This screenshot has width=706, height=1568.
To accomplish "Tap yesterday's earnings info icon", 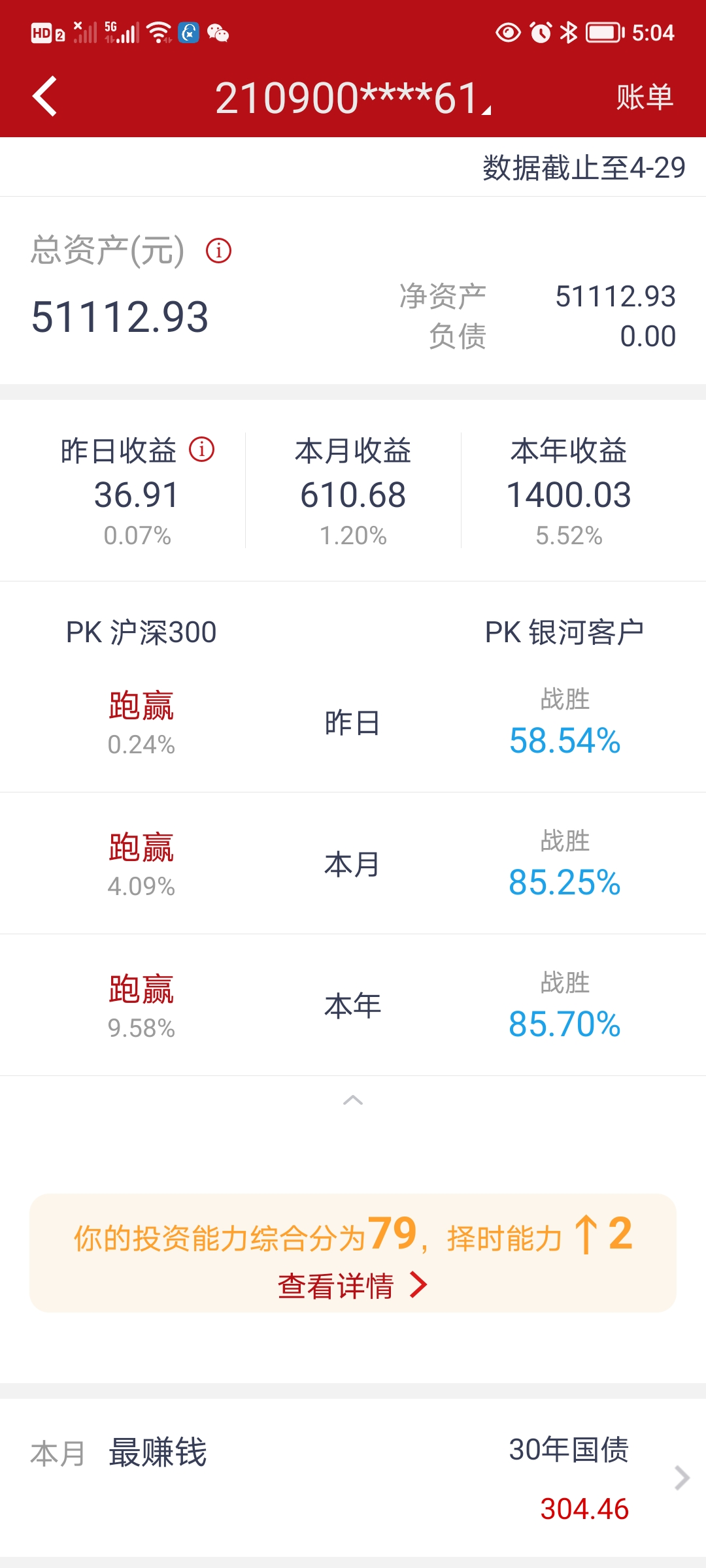I will pos(201,449).
